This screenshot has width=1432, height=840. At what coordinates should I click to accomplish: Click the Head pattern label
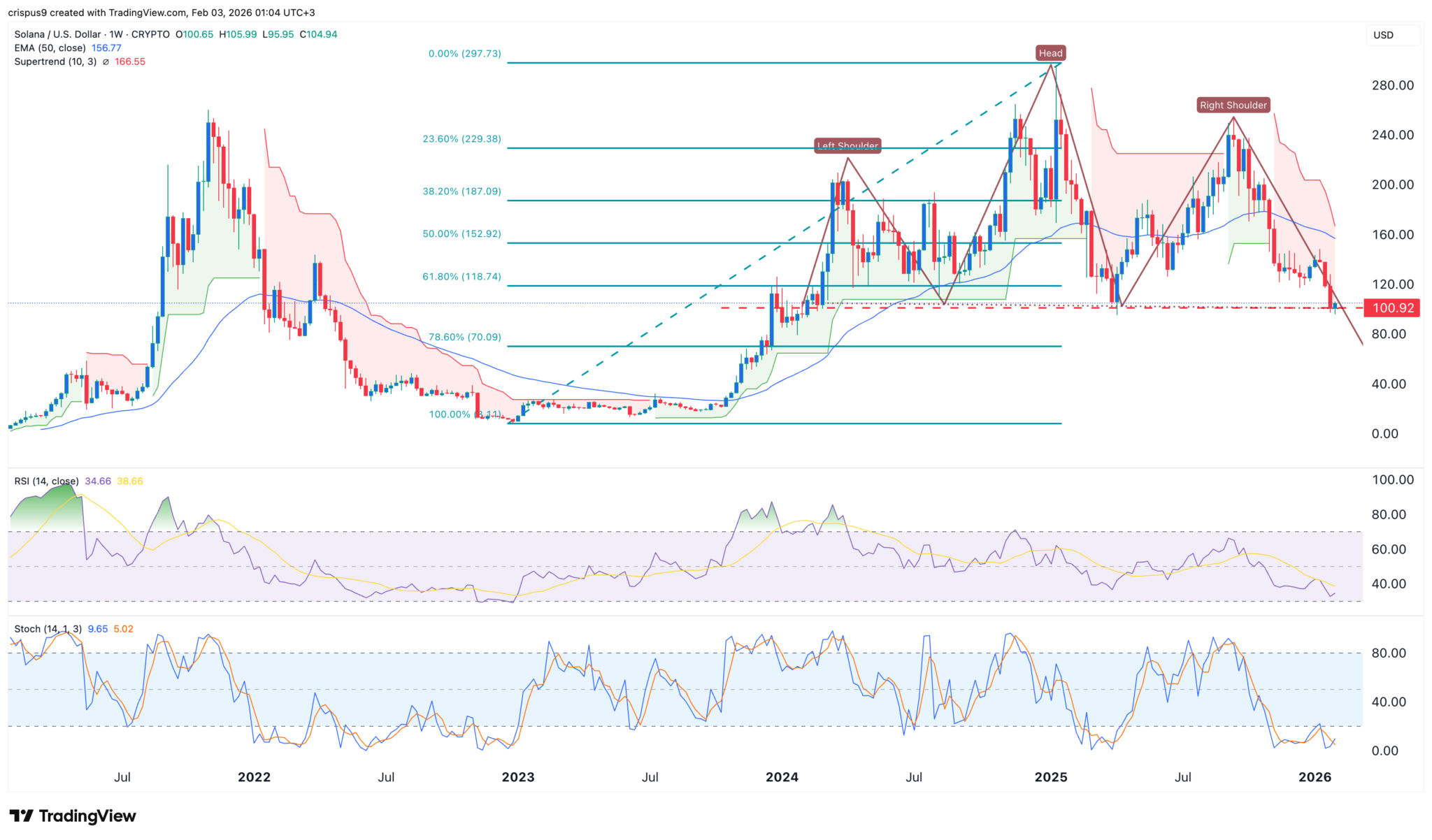1050,53
